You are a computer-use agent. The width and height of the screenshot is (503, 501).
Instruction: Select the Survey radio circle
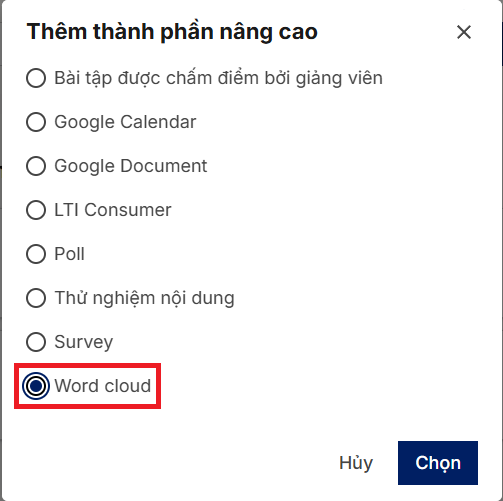(x=36, y=342)
